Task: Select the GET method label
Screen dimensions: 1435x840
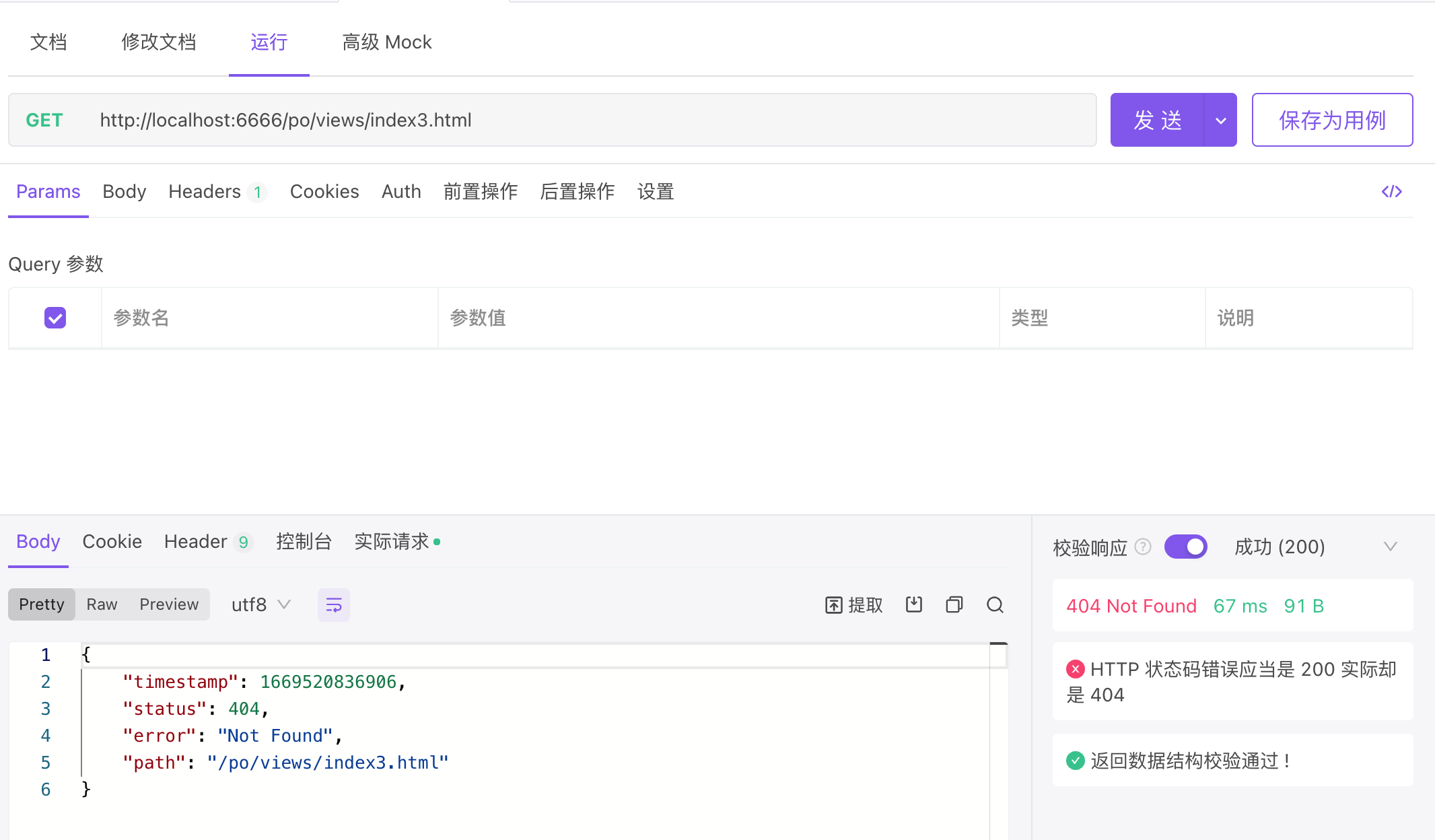Action: click(44, 120)
